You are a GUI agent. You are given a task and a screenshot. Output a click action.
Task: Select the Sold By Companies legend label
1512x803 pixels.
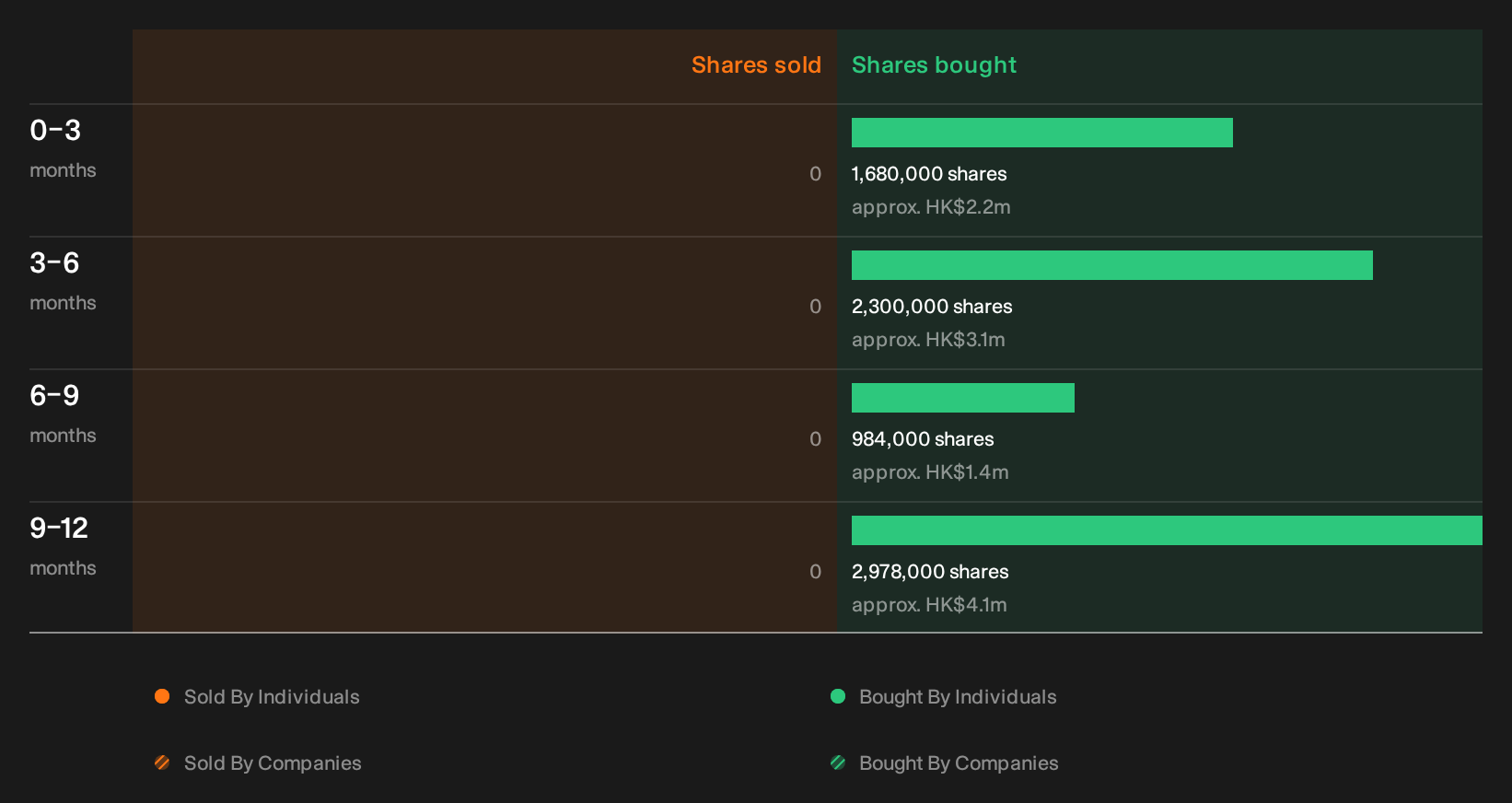click(273, 763)
